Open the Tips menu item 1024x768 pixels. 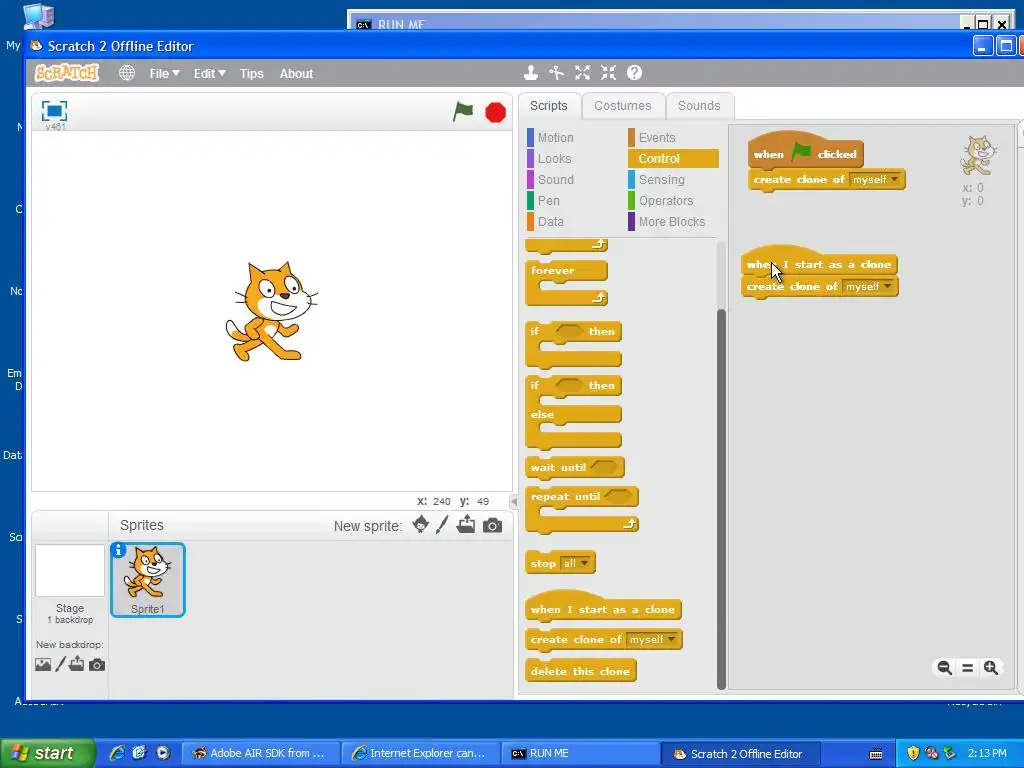click(251, 74)
